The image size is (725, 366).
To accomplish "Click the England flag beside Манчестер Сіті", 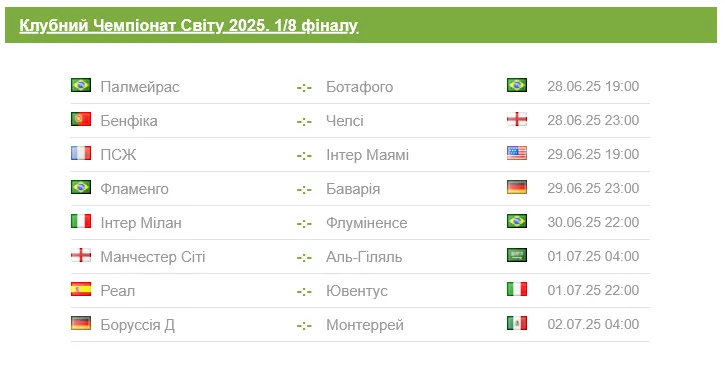I will click(x=81, y=255).
